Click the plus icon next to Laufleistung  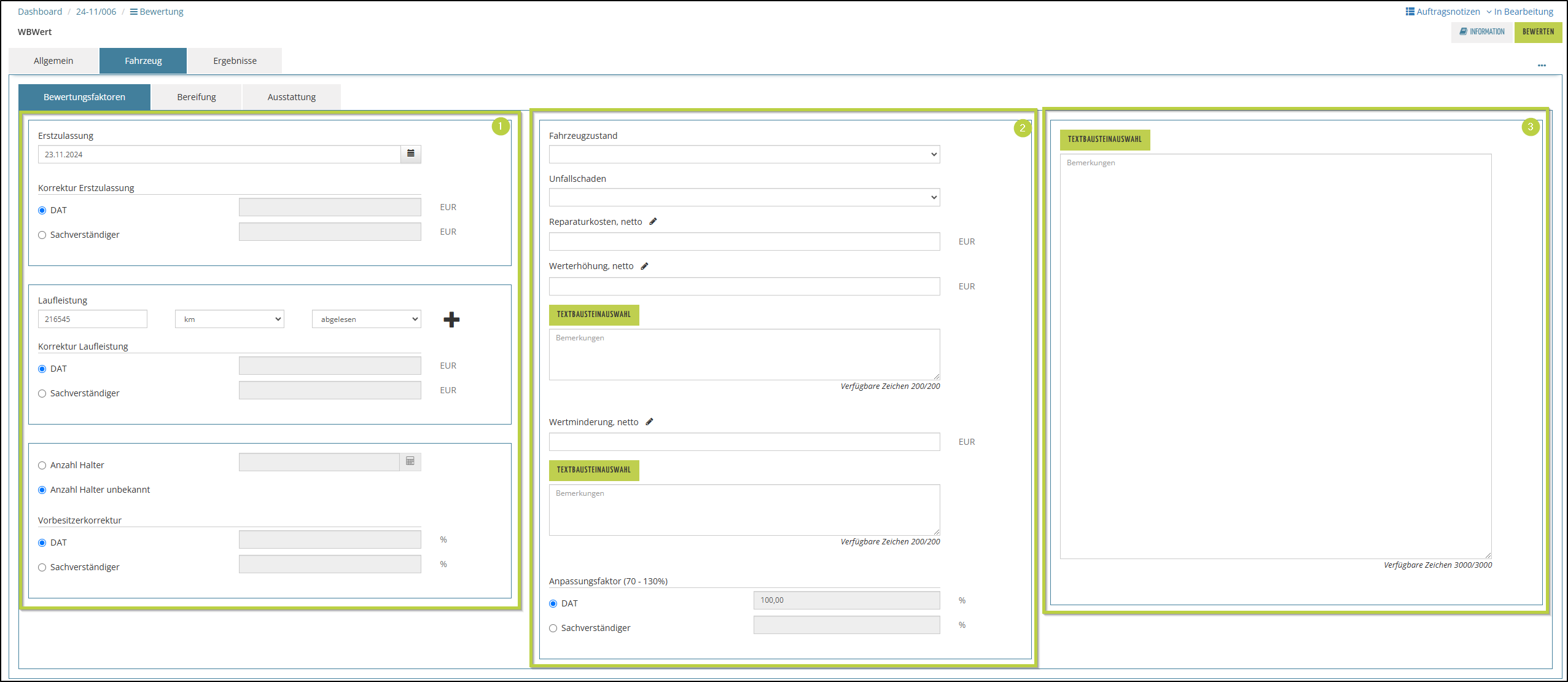tap(451, 319)
